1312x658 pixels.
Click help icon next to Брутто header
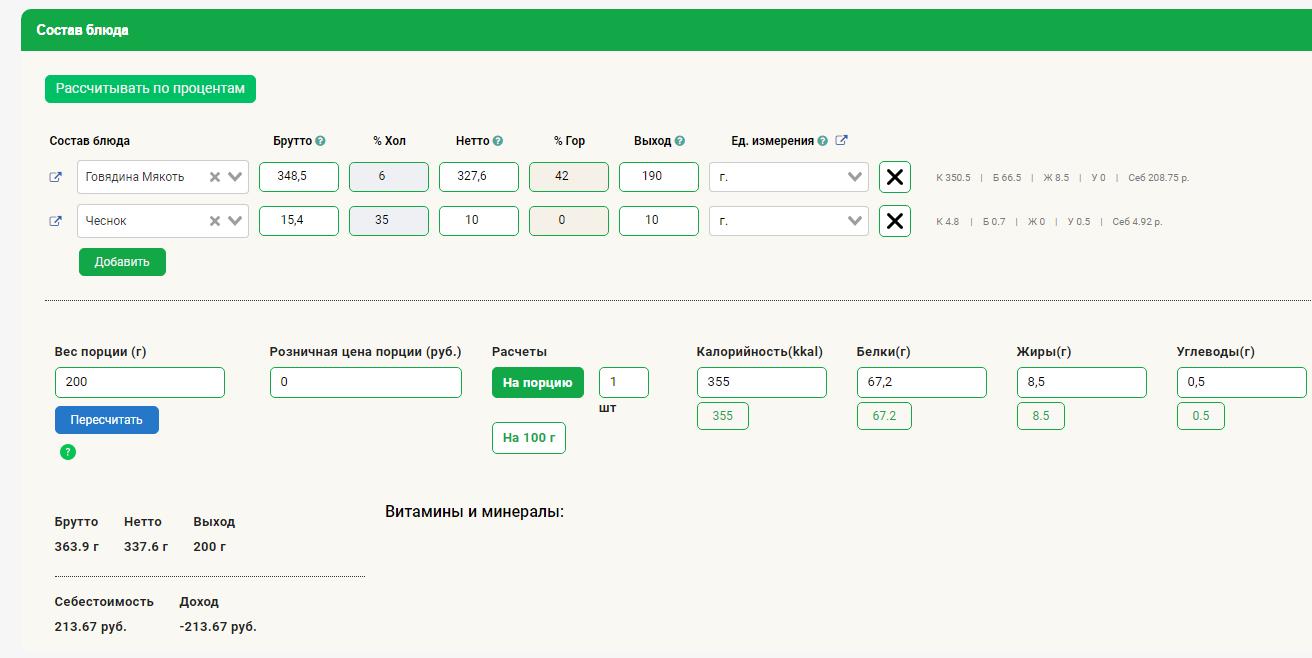[321, 141]
